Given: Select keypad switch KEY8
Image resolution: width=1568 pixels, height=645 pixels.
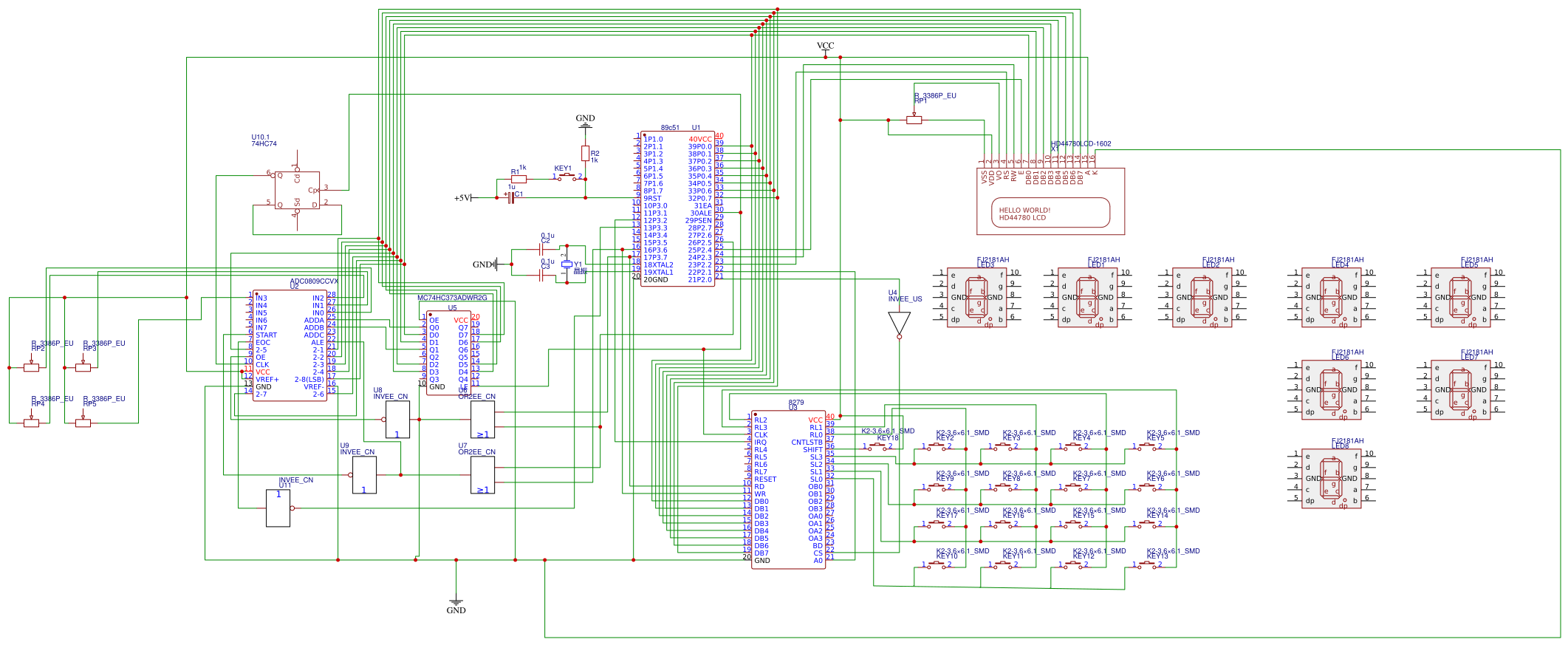Looking at the screenshot, I should tap(1002, 486).
